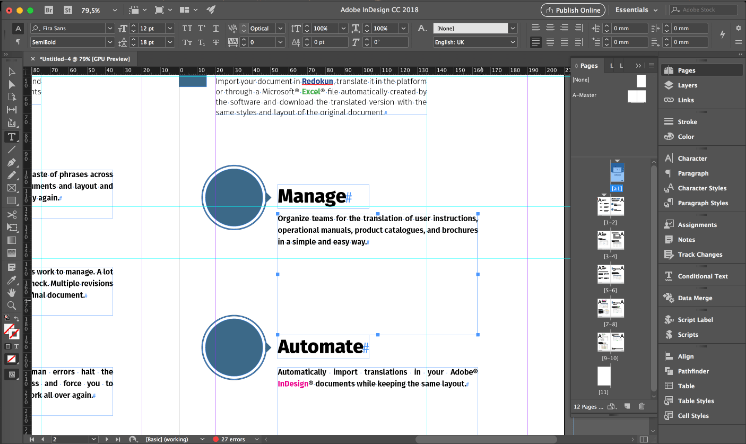
Task: Select the Selection tool arrow
Action: 12,72
